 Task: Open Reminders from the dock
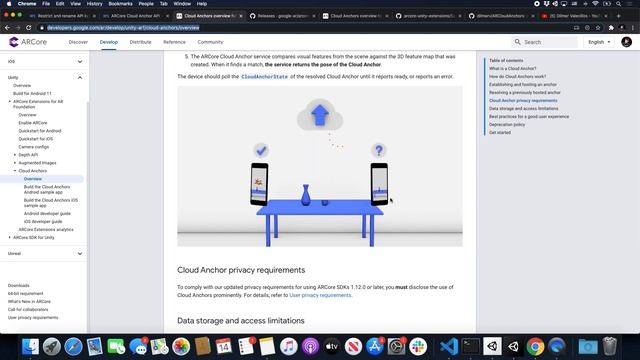(245, 347)
